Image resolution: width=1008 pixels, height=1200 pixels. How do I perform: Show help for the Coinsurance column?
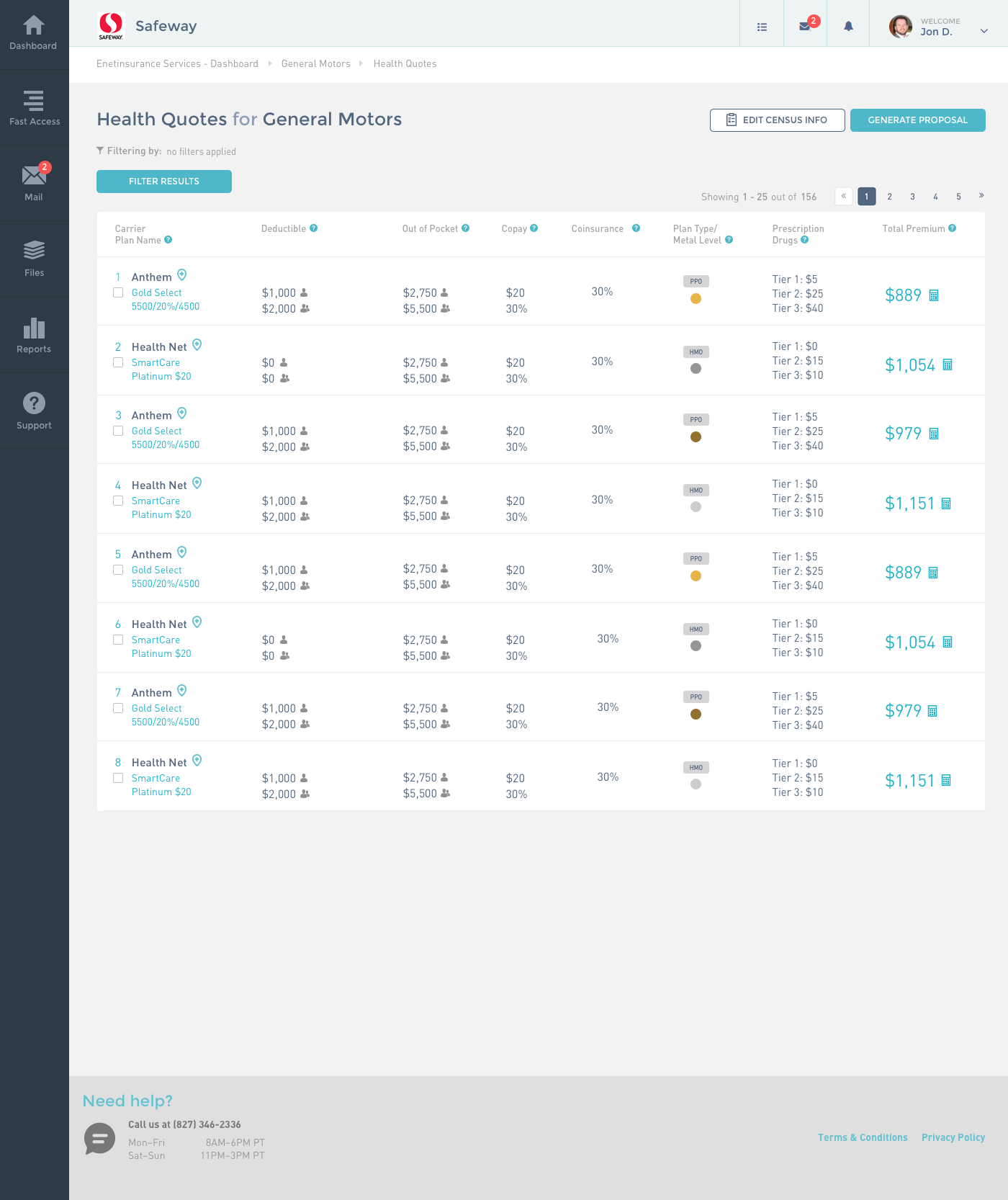636,228
